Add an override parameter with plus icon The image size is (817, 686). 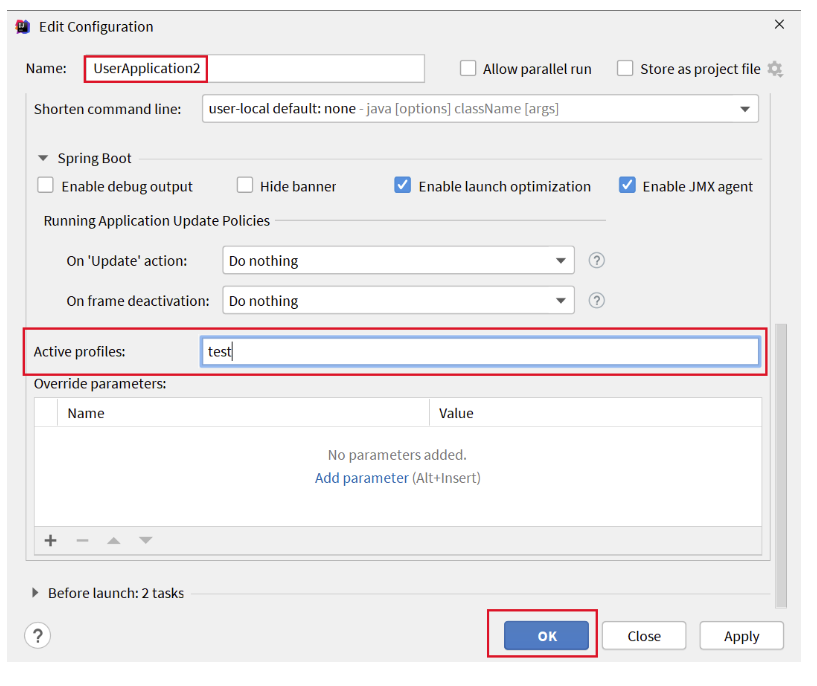51,540
